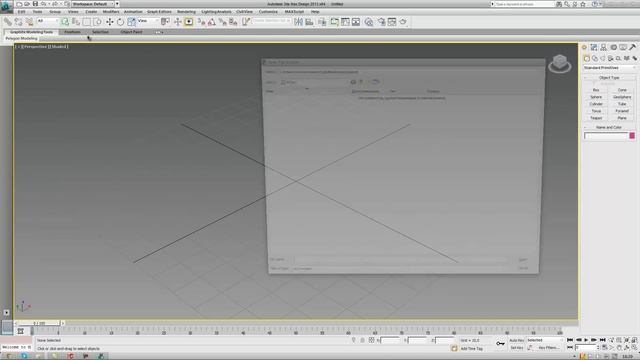640x360 pixels.
Task: Click the object name input field
Action: coord(606,136)
